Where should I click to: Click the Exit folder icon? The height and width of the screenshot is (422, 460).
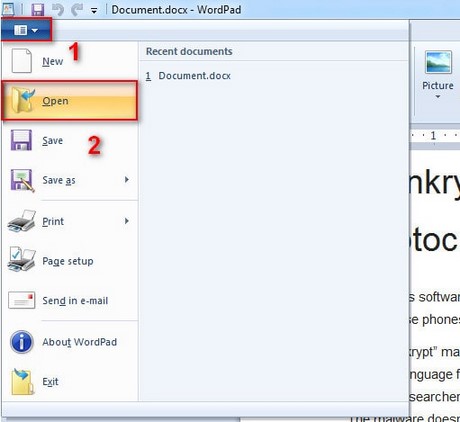(x=23, y=381)
